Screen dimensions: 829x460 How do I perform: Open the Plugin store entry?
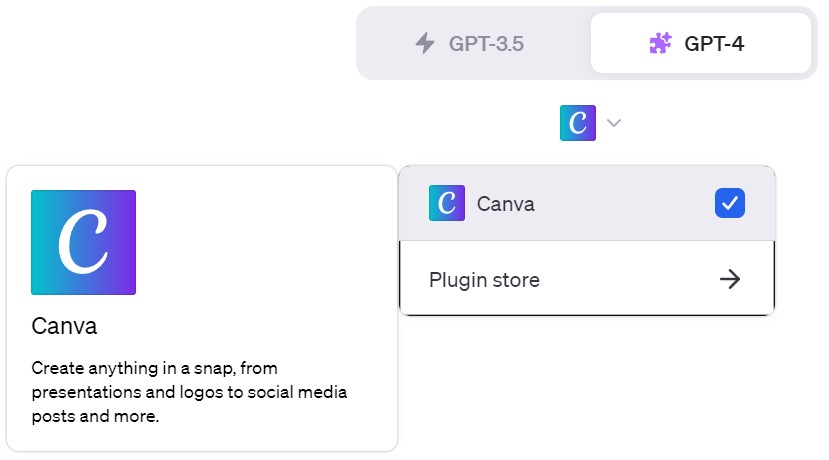(587, 279)
